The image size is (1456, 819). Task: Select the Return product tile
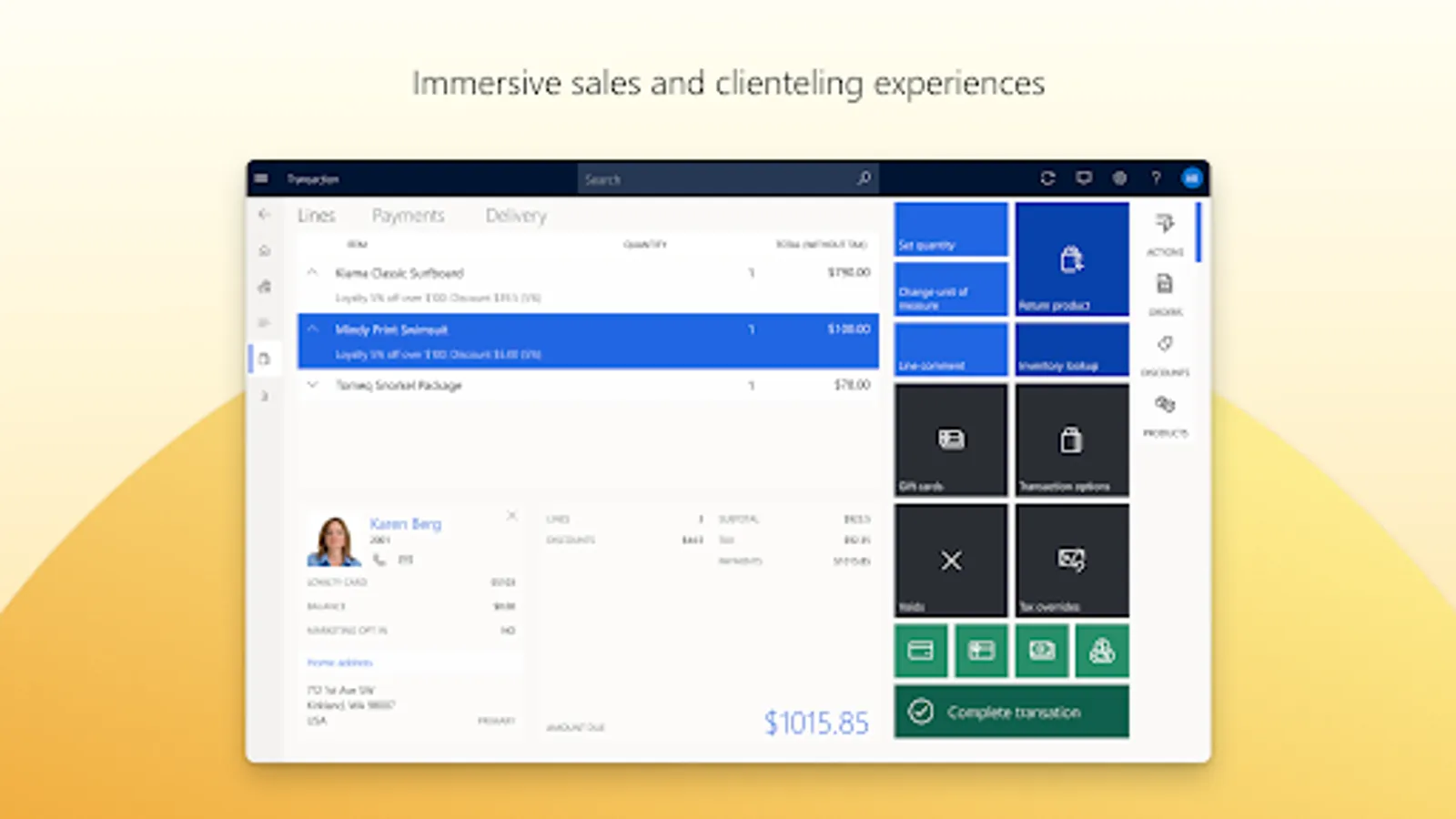pos(1071,259)
